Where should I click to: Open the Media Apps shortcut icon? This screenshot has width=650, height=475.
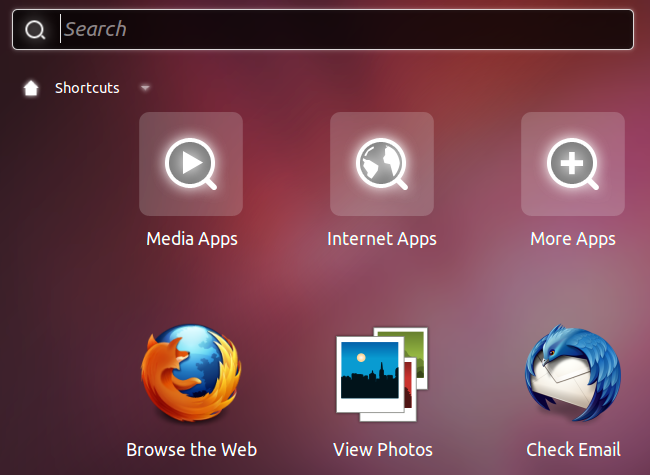[x=191, y=164]
